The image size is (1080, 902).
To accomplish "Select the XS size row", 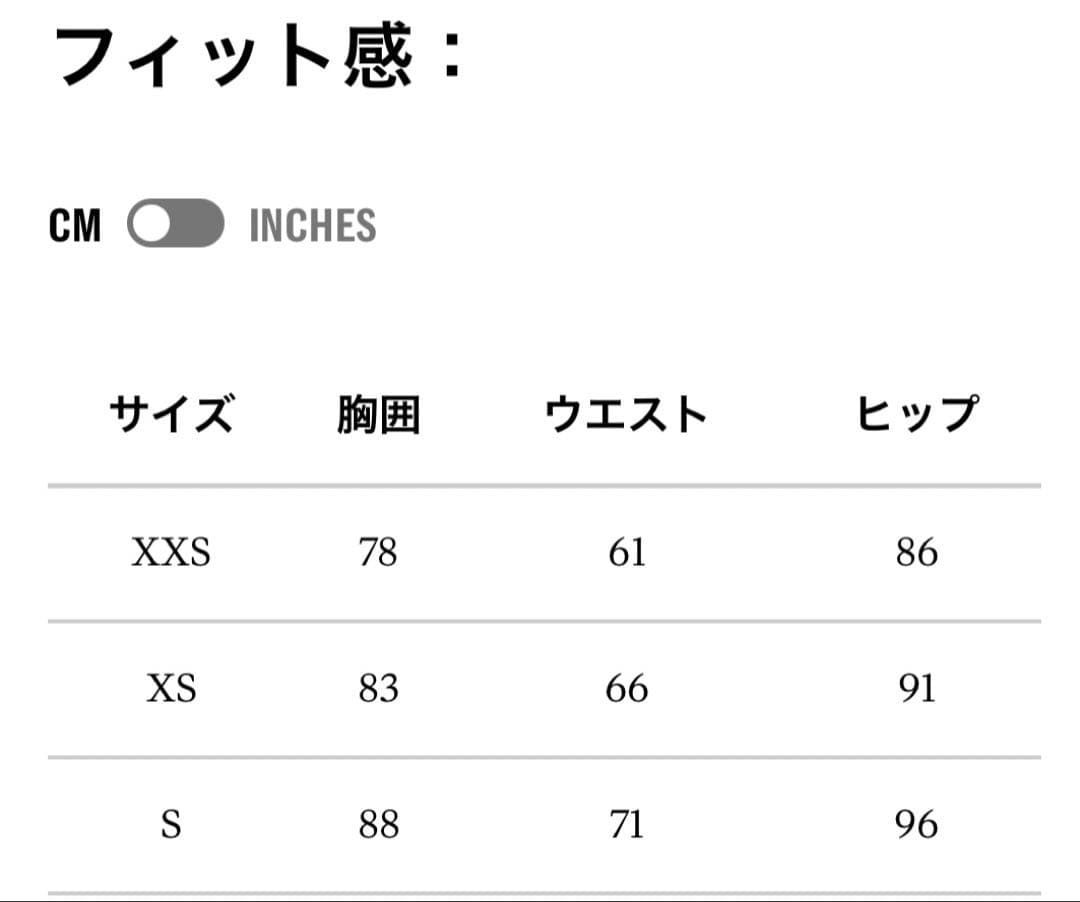I will (x=172, y=688).
